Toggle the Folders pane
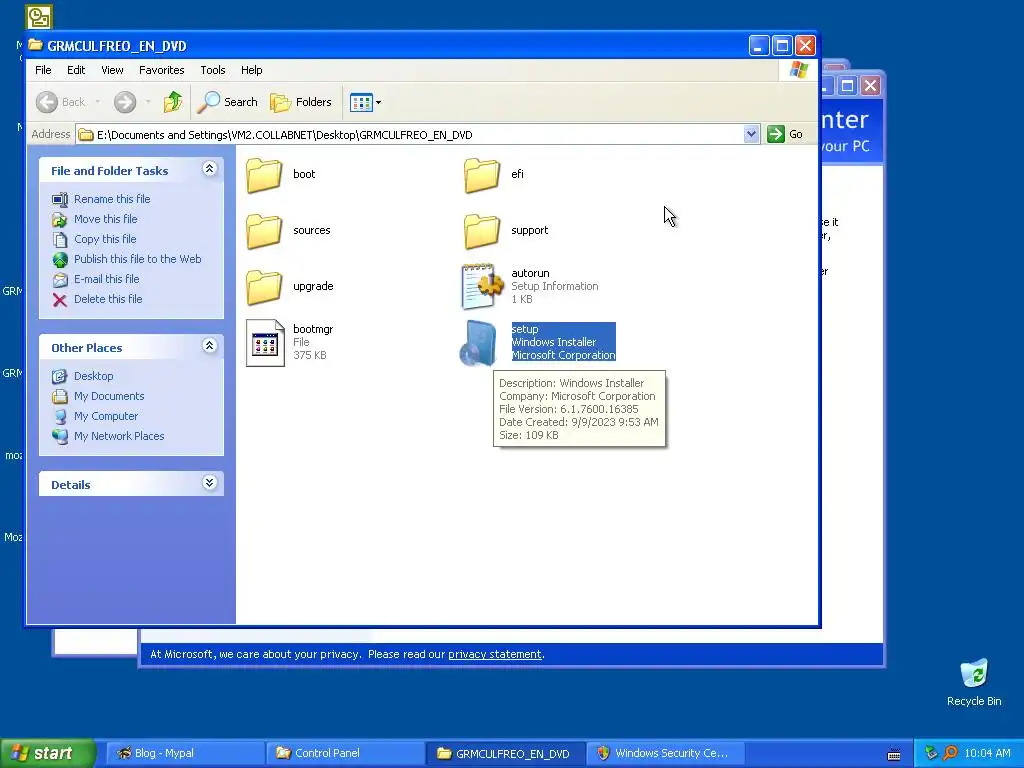The width and height of the screenshot is (1024, 768). [x=301, y=102]
